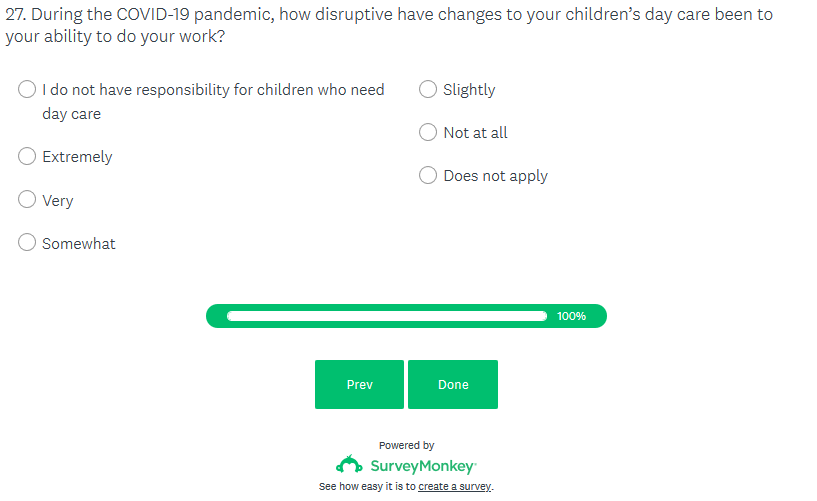
Task: Select 'I do not have responsibility' option
Action: 28,89
